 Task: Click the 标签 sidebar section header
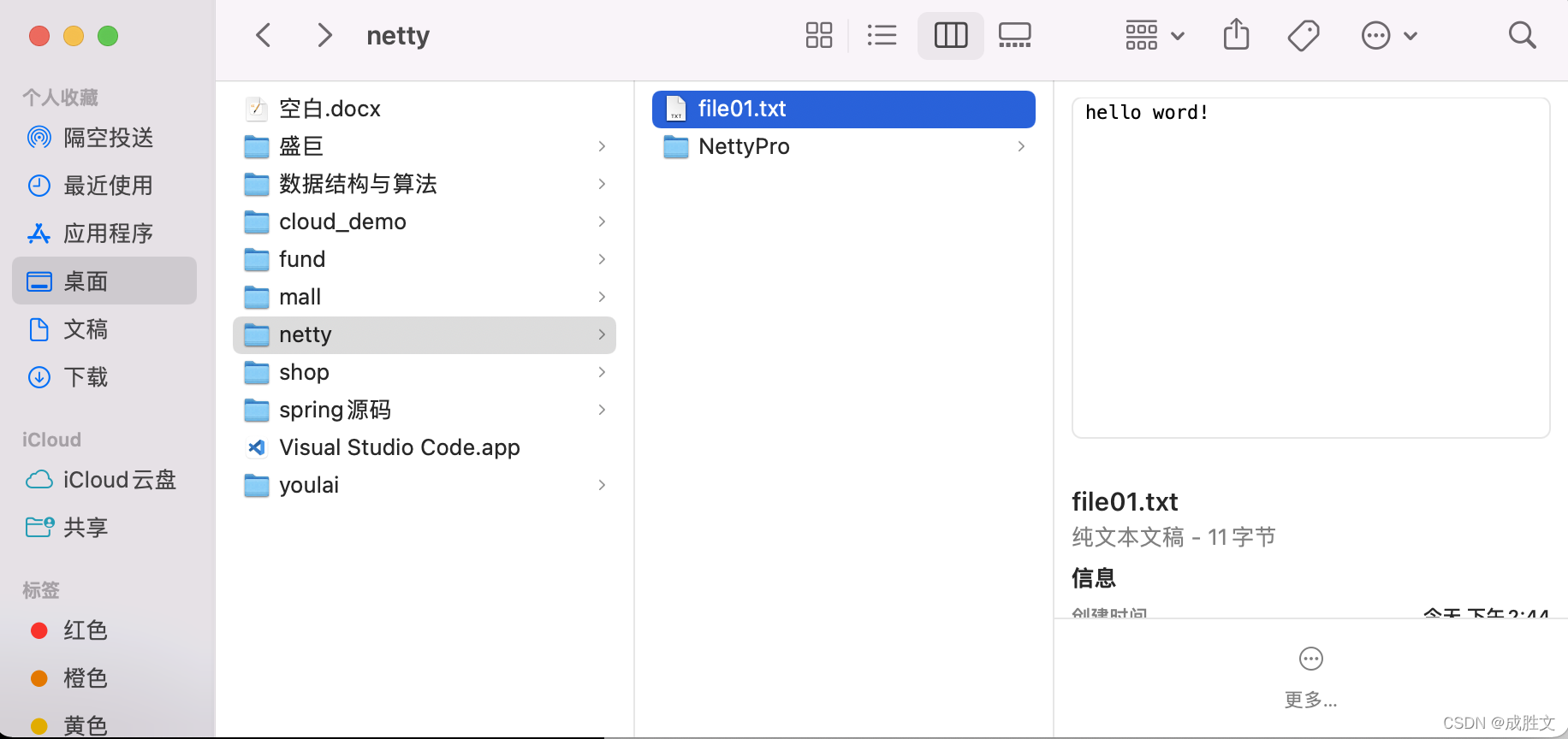point(41,590)
